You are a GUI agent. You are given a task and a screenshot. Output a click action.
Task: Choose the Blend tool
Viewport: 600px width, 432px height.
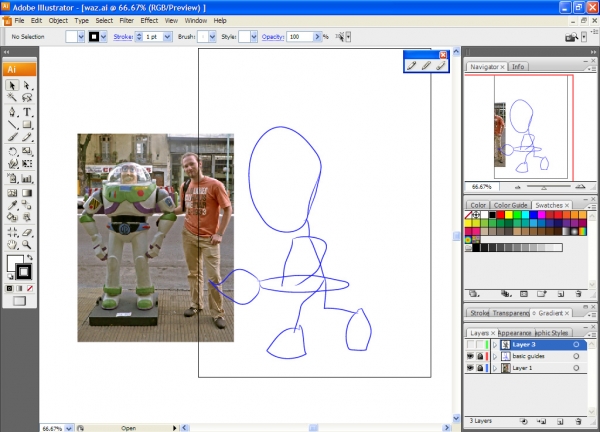(x=26, y=205)
